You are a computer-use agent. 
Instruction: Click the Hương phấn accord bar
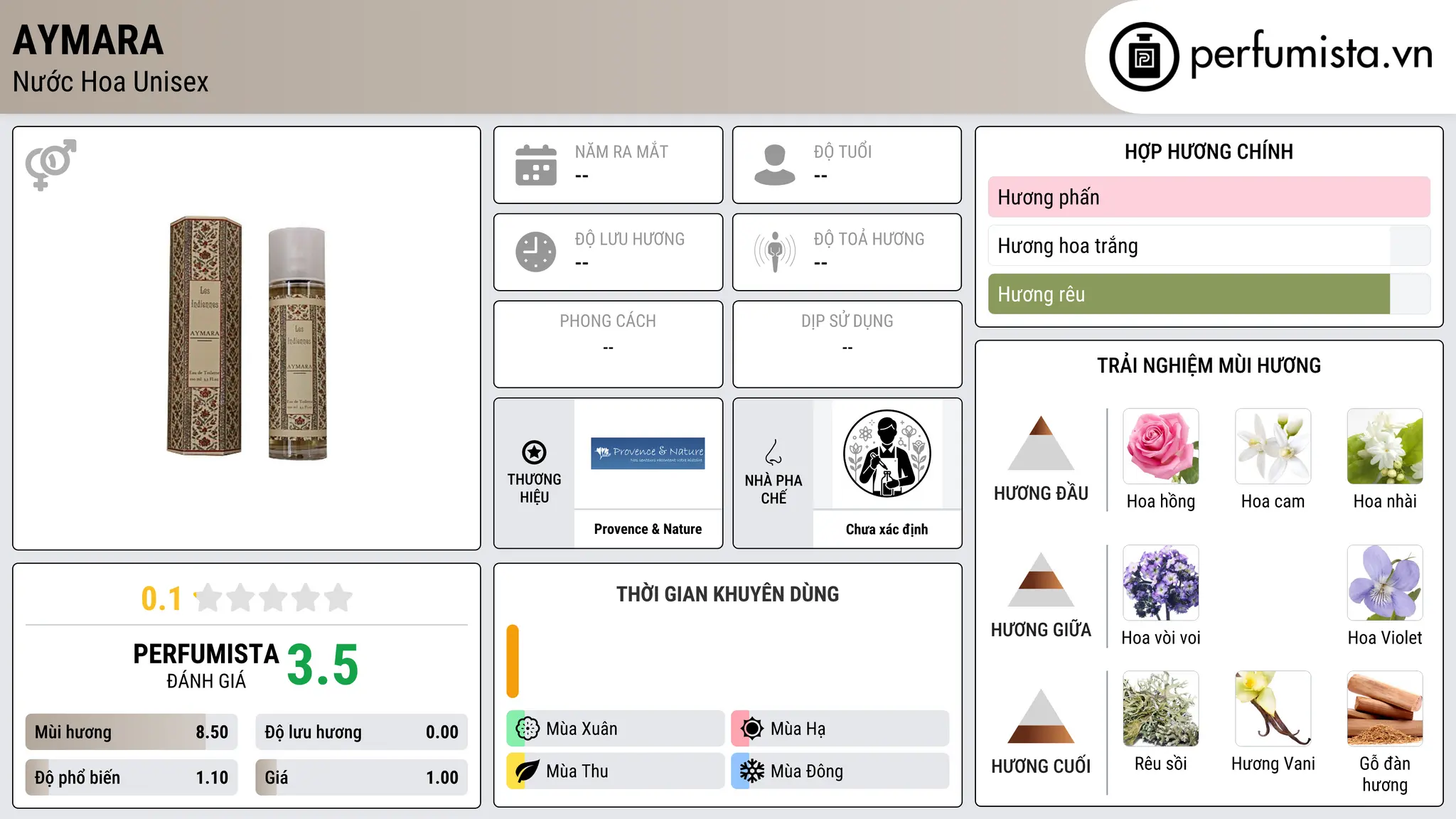click(1209, 197)
